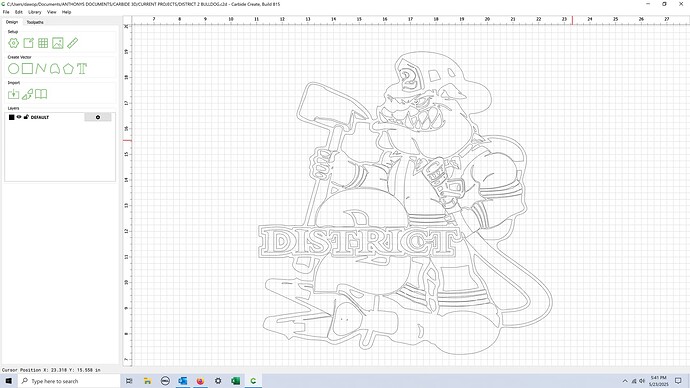690x388 pixels.
Task: Select the rectangle vector tool
Action: (x=27, y=68)
